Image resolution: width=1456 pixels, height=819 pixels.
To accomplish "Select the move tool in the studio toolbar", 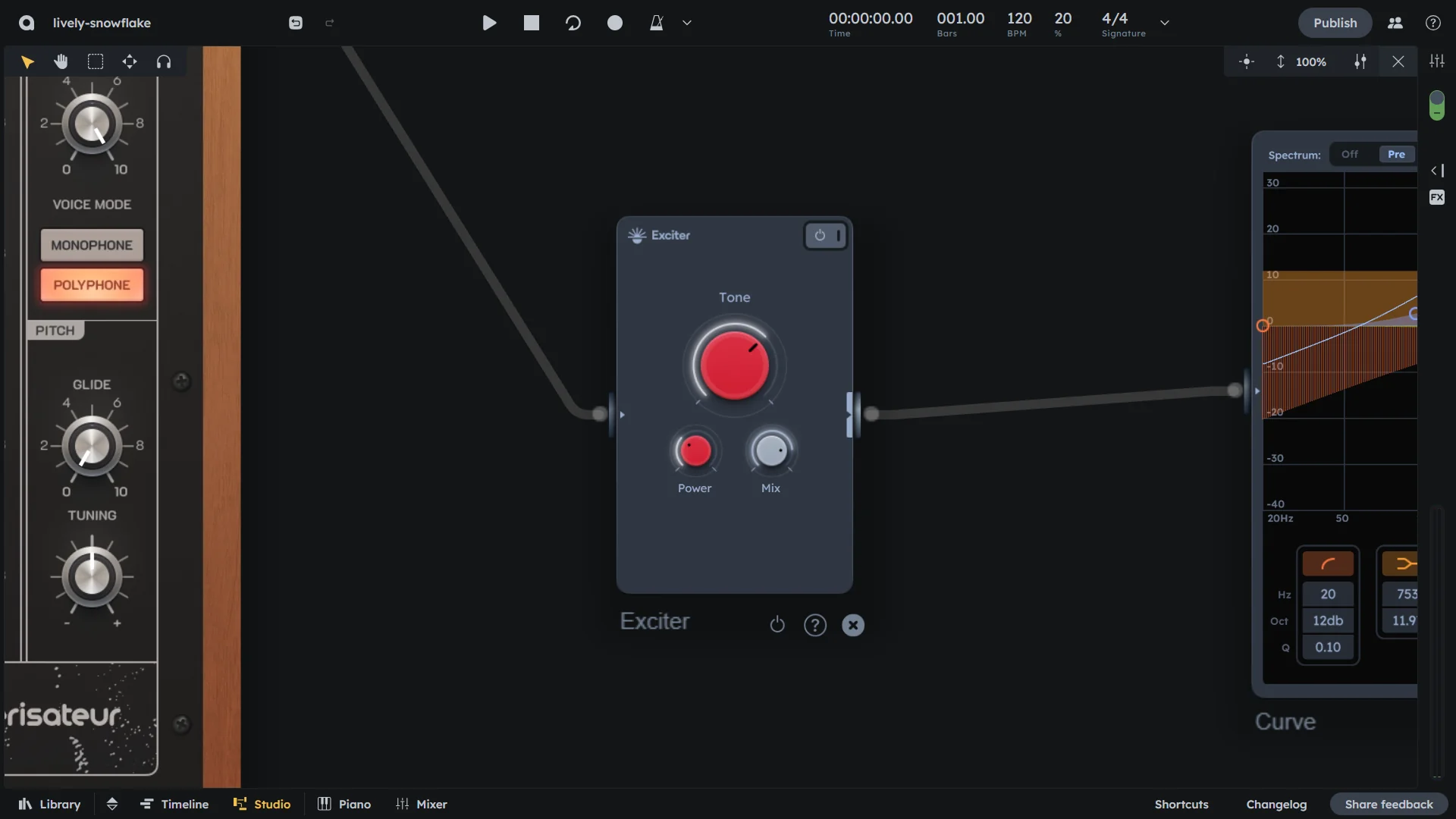I will coord(130,61).
